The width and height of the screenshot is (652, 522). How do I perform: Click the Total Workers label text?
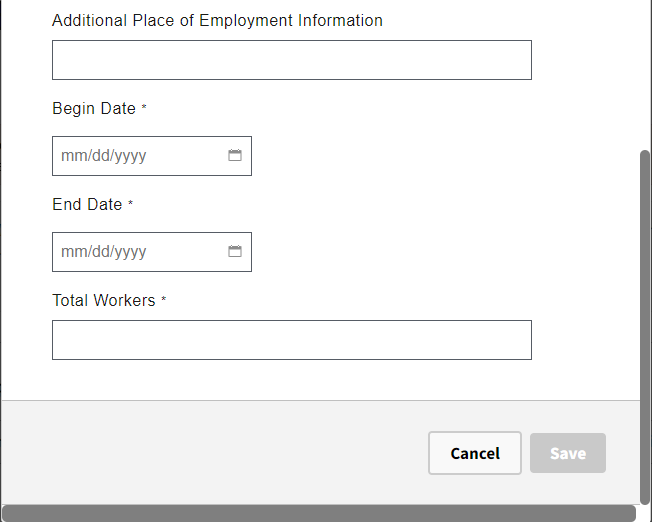tap(103, 300)
